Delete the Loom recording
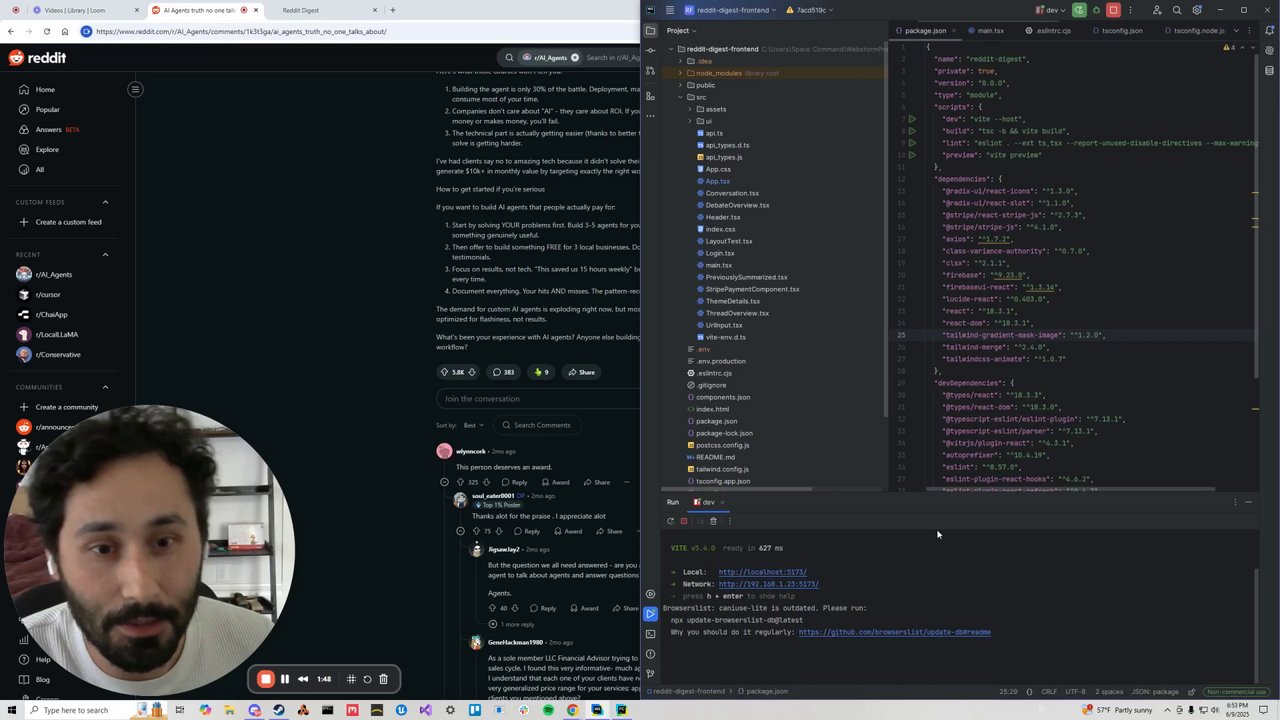The width and height of the screenshot is (1280, 720). (383, 679)
